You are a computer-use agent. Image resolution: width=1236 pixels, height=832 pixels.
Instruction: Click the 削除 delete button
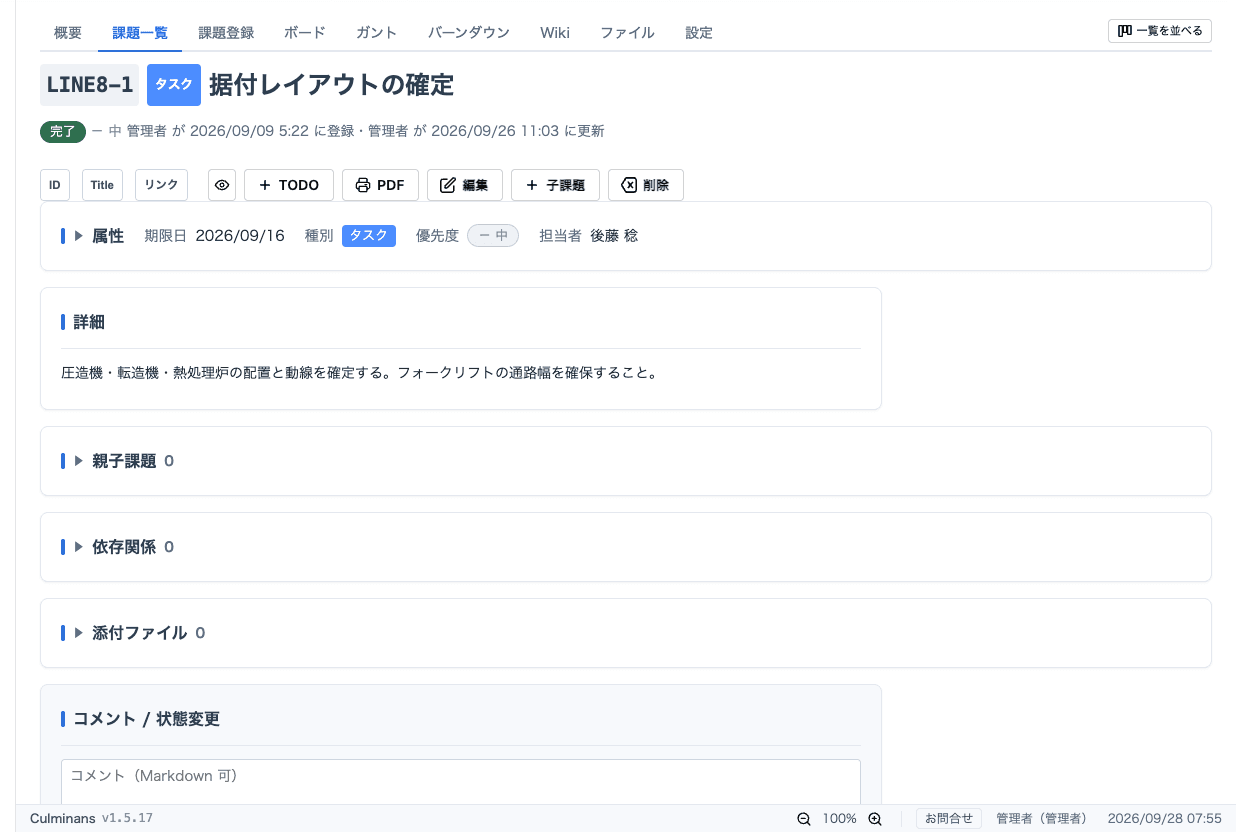pos(646,185)
